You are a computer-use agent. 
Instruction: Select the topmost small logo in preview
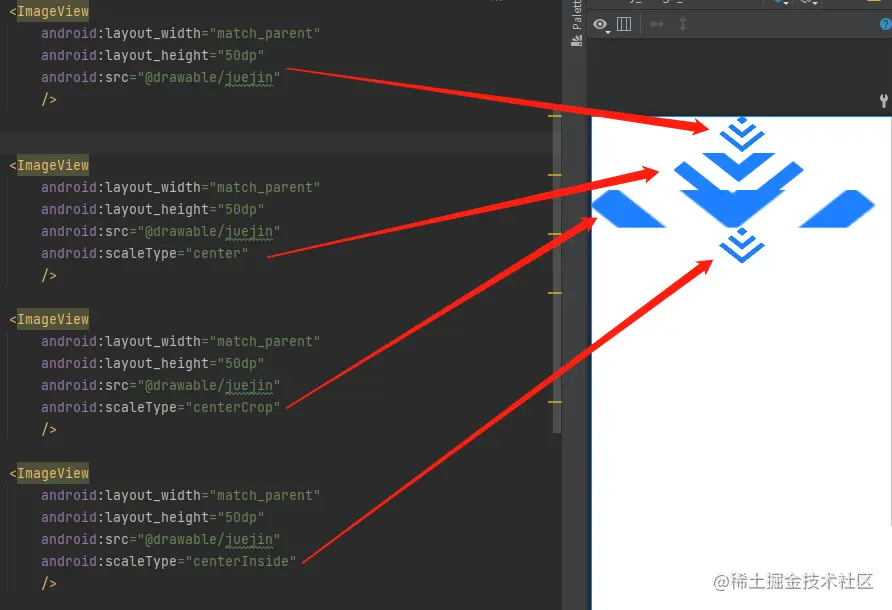(741, 134)
